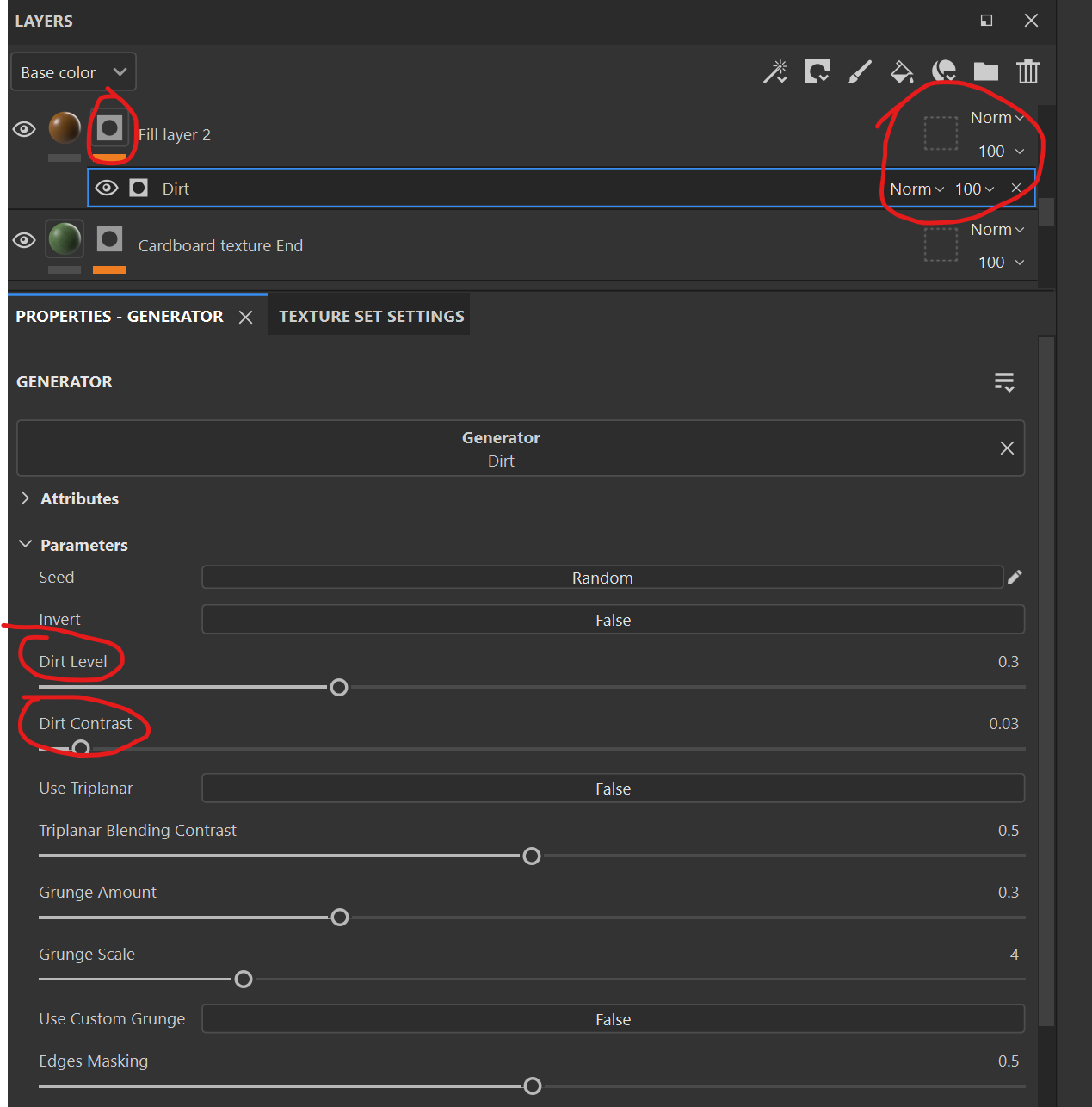This screenshot has height=1107, width=1092.
Task: Toggle the Invert parameter False button
Action: [x=614, y=620]
